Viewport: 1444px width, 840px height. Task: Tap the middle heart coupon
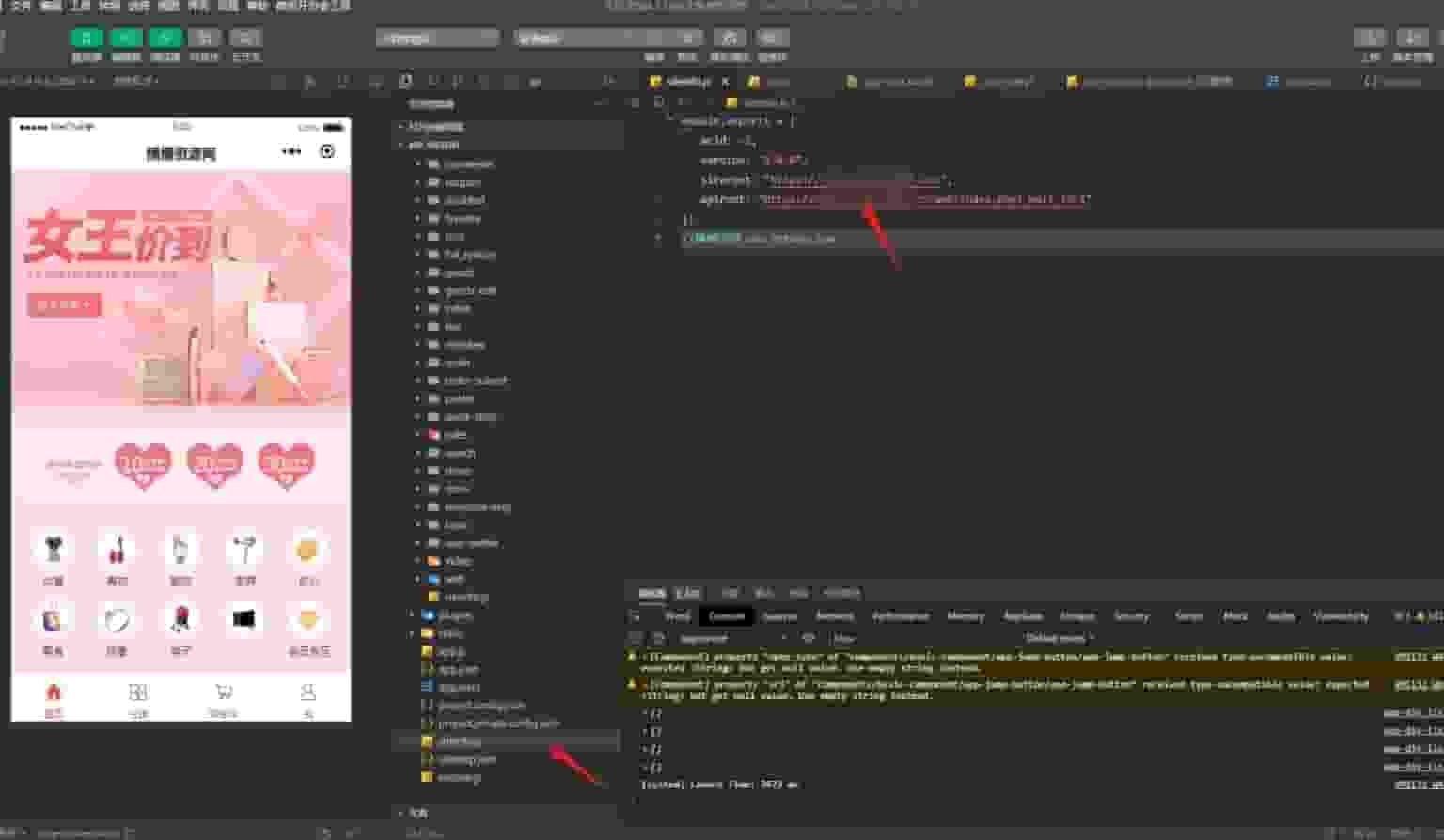point(214,465)
